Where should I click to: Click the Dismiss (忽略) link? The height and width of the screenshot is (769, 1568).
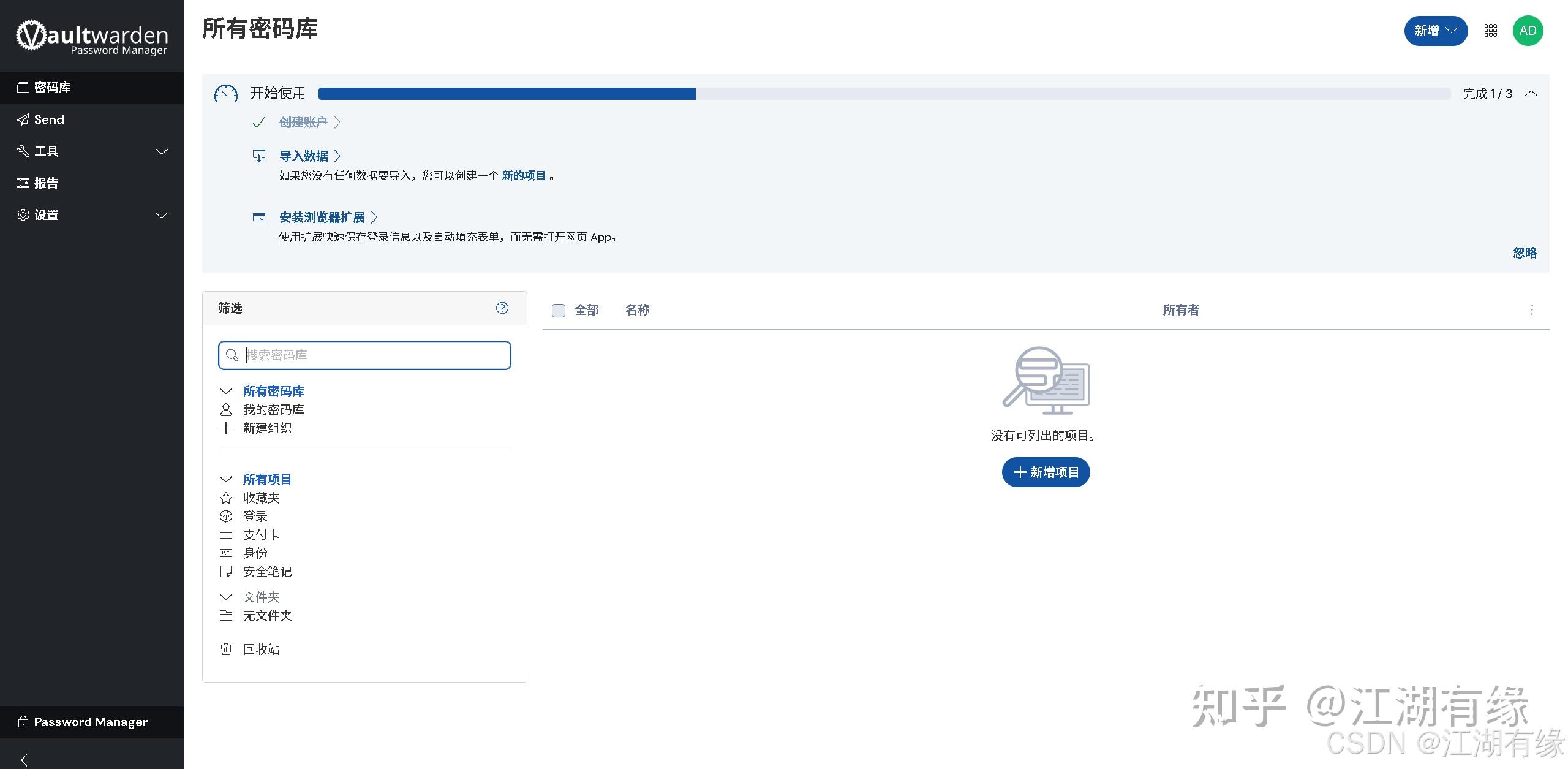tap(1525, 253)
